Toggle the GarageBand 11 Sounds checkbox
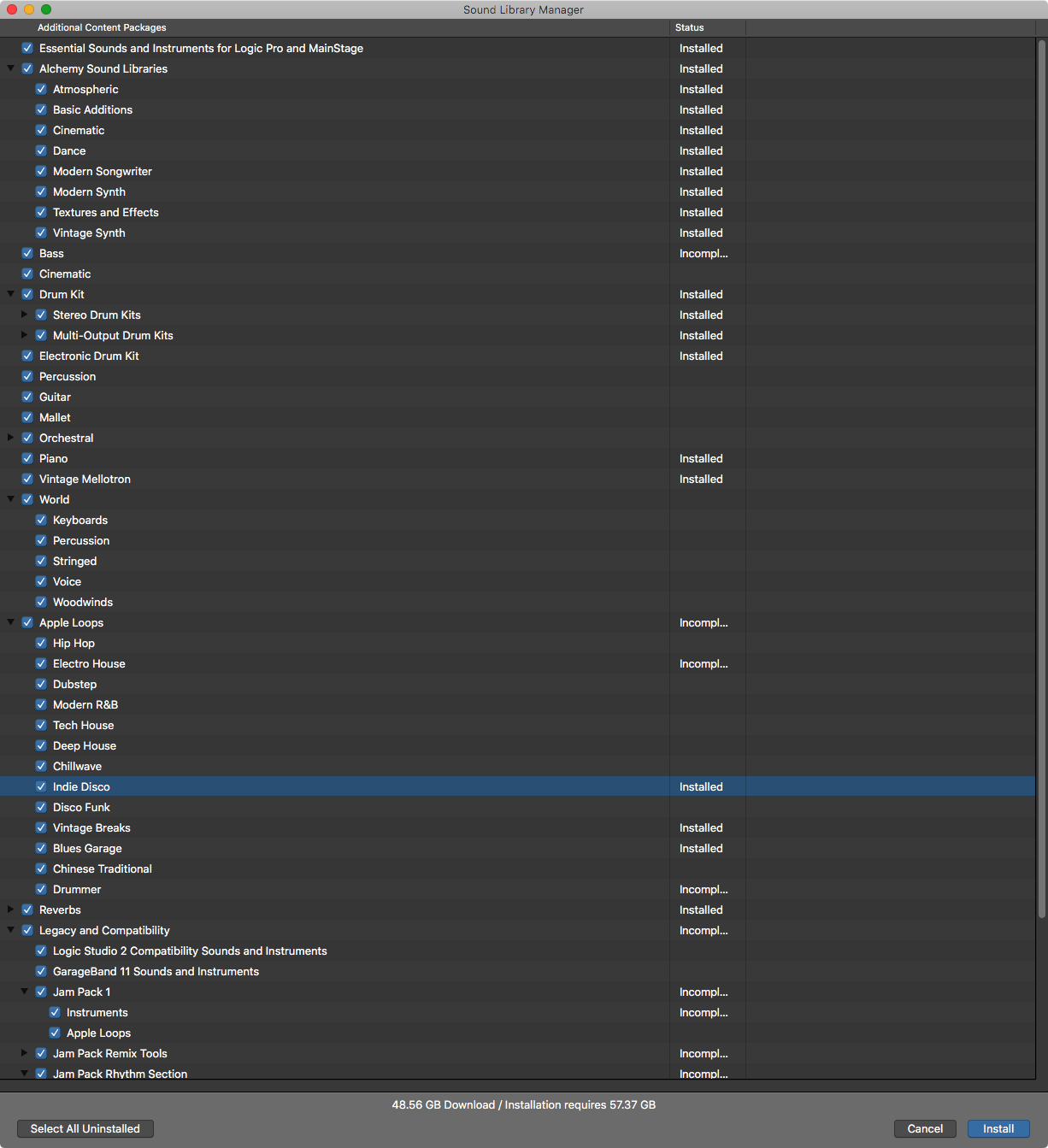Viewport: 1048px width, 1148px height. pyautogui.click(x=41, y=972)
